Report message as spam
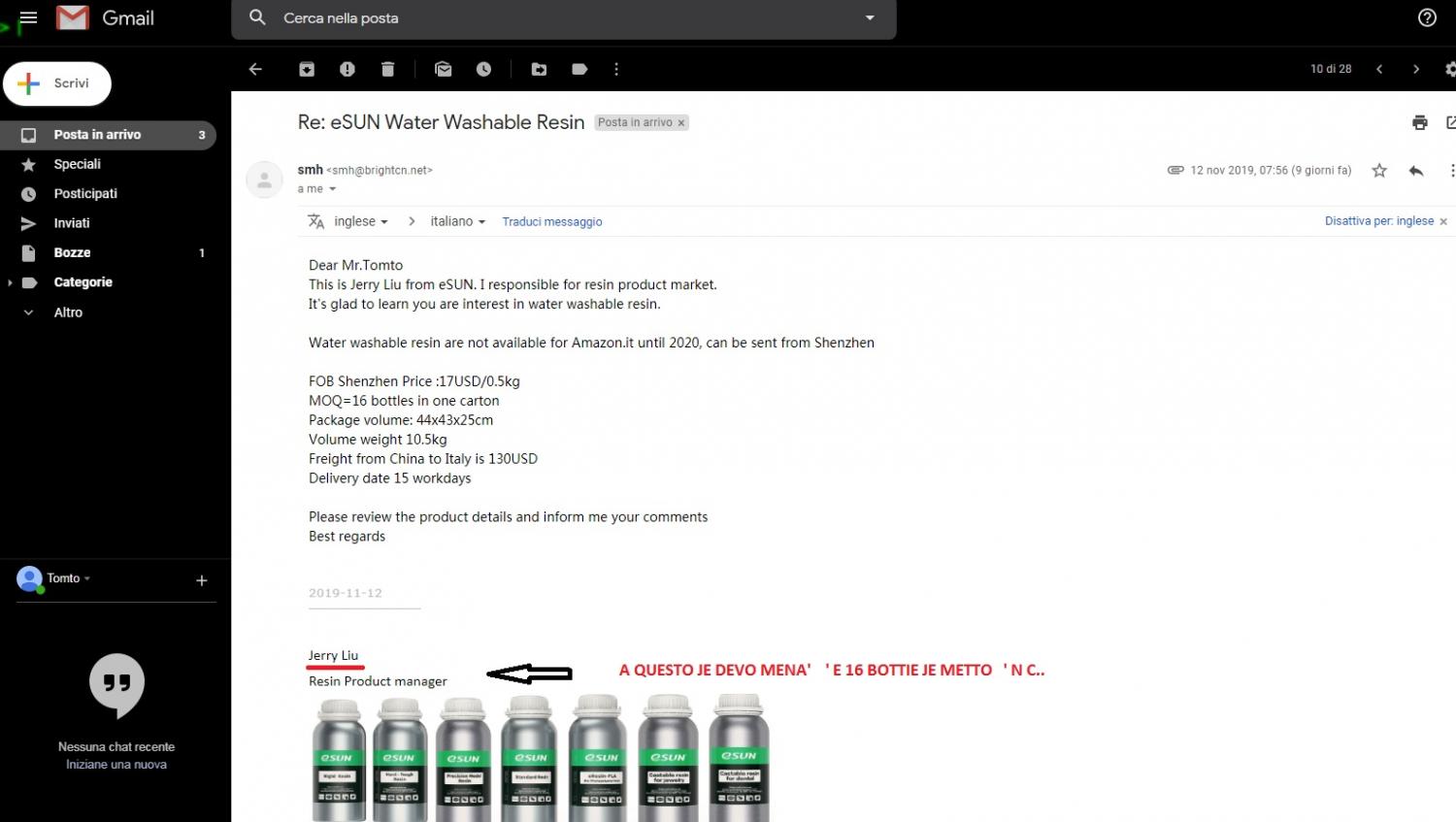Viewport: 1456px width, 822px height. [347, 69]
